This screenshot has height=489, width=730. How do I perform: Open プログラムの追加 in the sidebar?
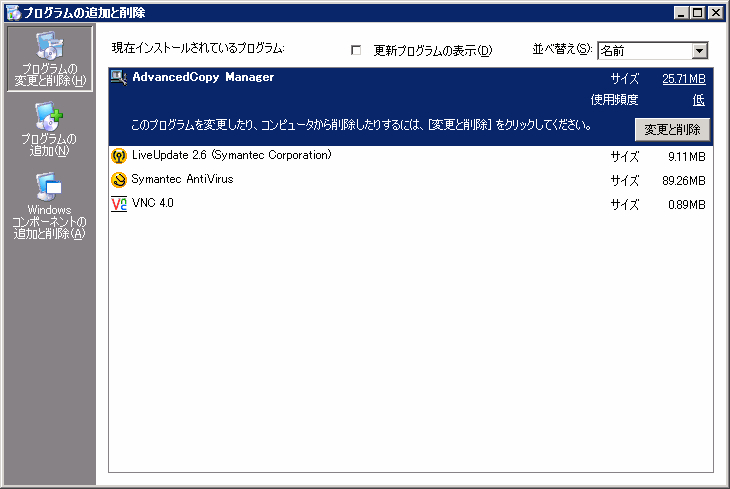49,129
